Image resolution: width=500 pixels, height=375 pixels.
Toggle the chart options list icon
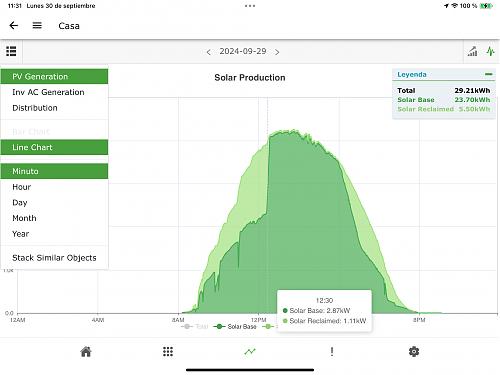(x=11, y=51)
